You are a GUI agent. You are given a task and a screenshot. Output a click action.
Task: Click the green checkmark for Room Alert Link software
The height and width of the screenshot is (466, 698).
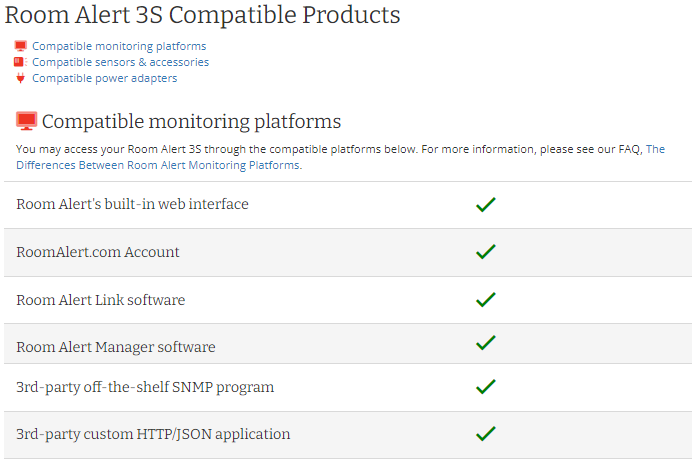[x=486, y=300]
